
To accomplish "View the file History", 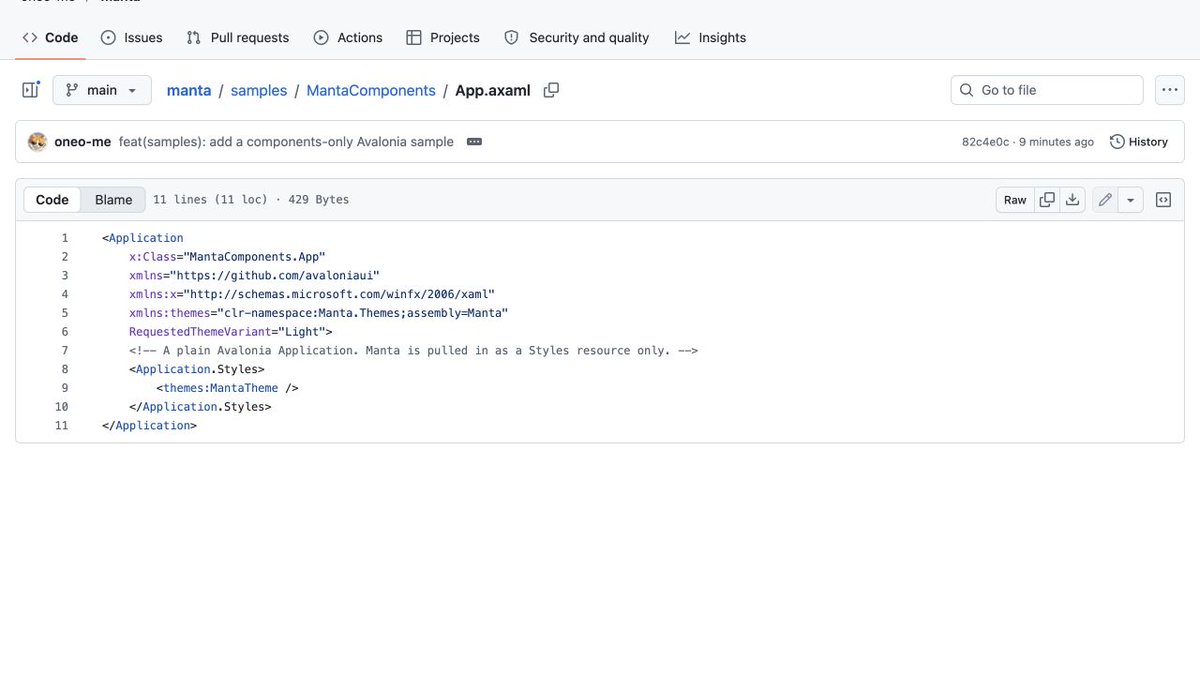I will click(x=1139, y=142).
